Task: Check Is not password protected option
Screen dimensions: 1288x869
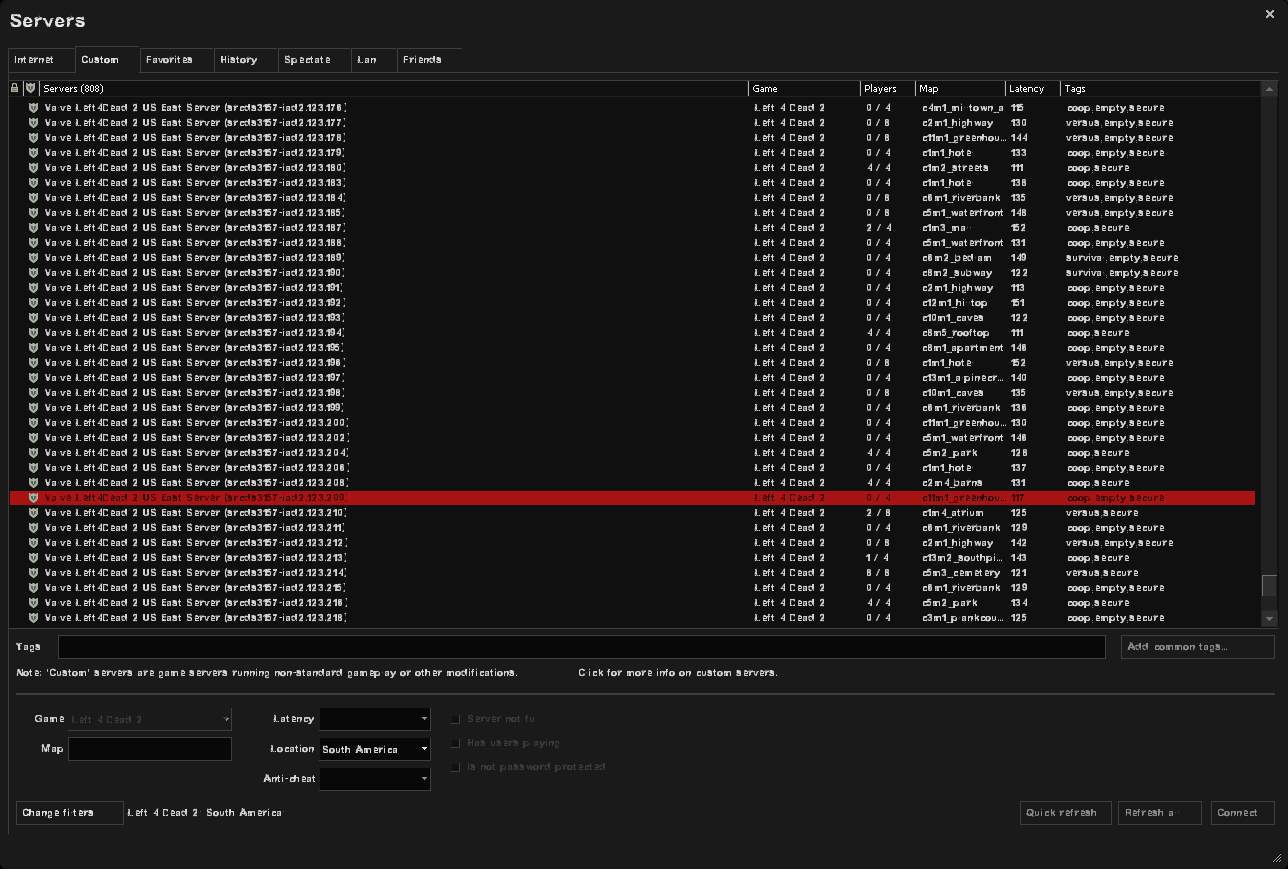Action: tap(456, 767)
